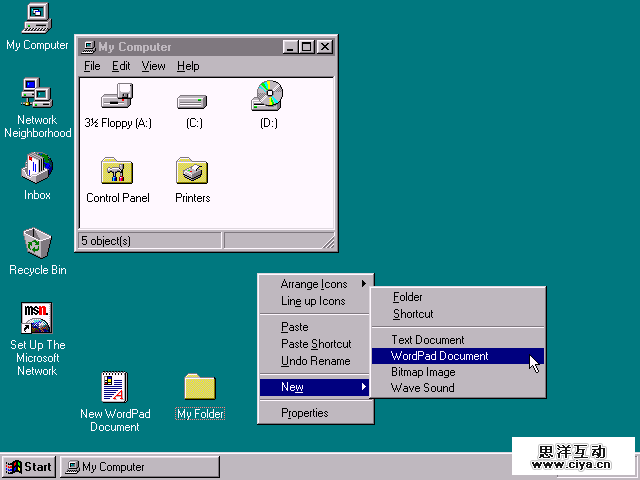
Task: Select the Recycle Bin desktop icon
Action: point(37,243)
